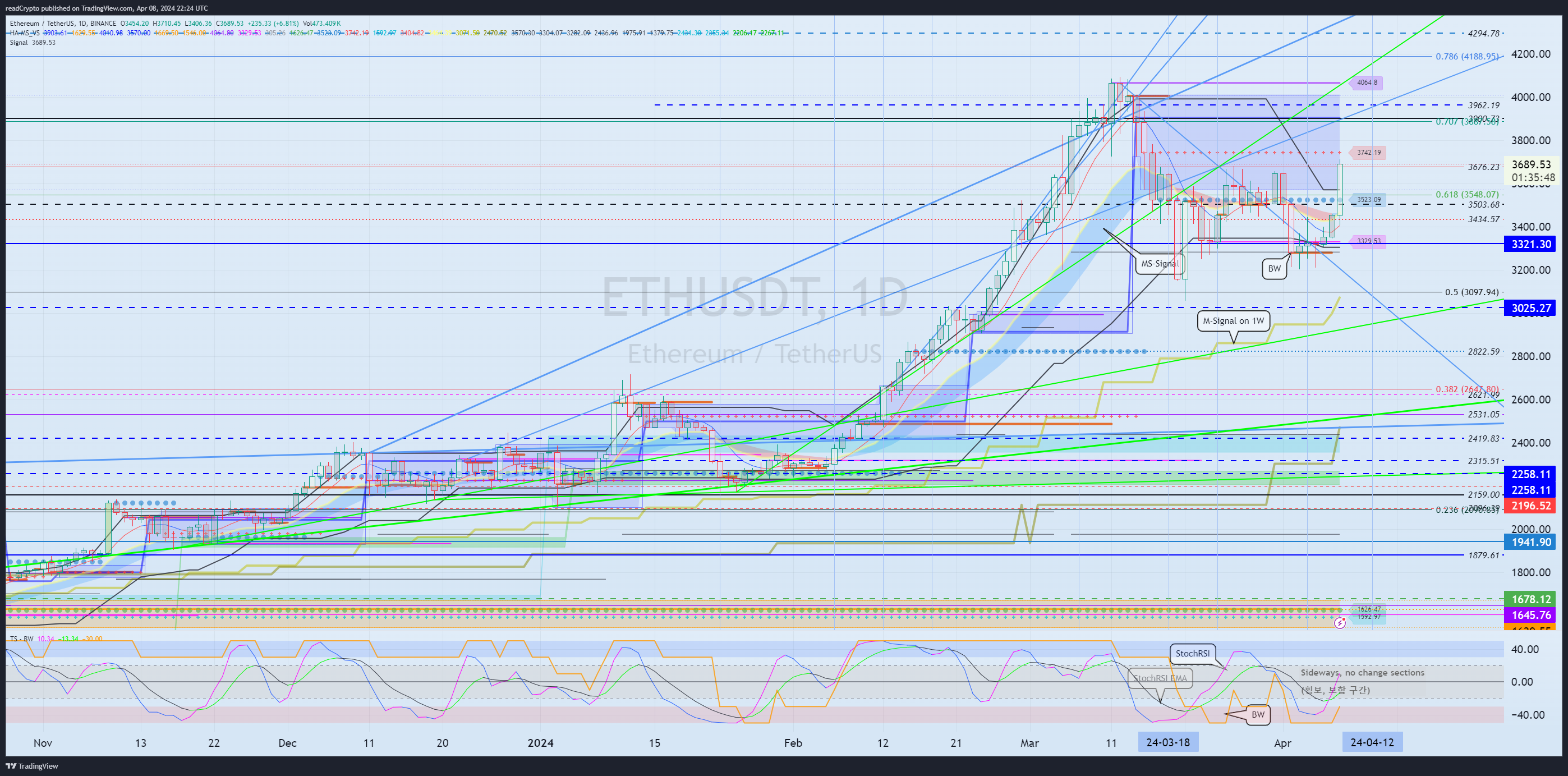Click the 2531.05 horizontal line label
Viewport: 1568px width, 776px height.
(x=1483, y=415)
